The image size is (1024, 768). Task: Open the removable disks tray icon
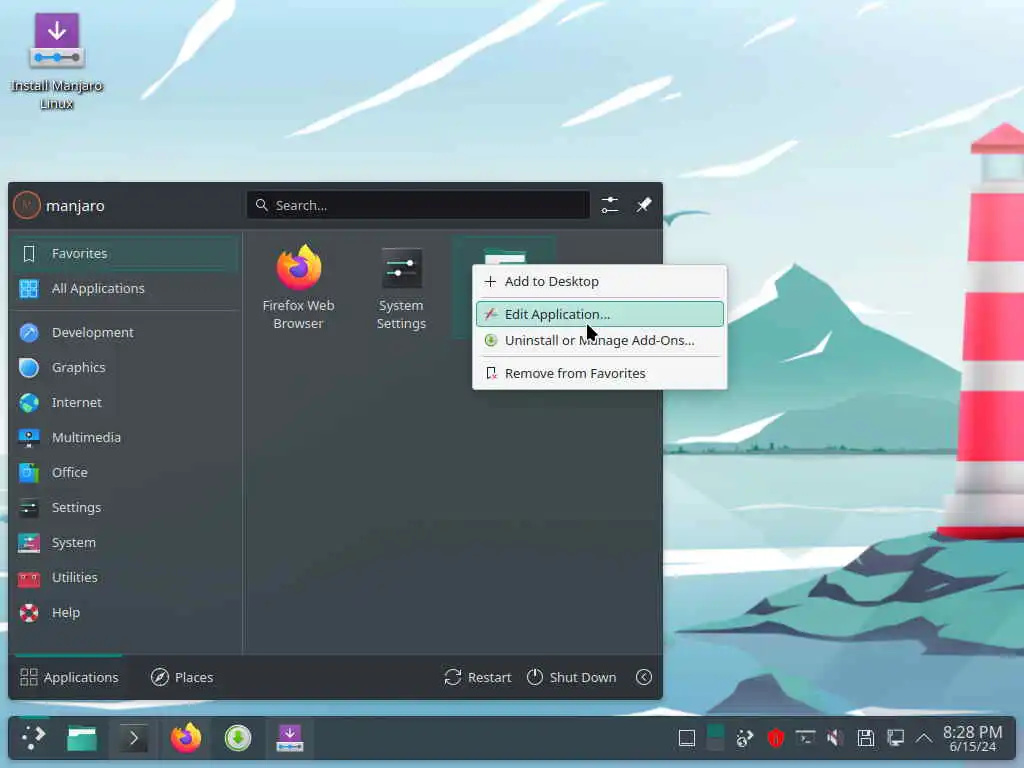[x=865, y=739]
